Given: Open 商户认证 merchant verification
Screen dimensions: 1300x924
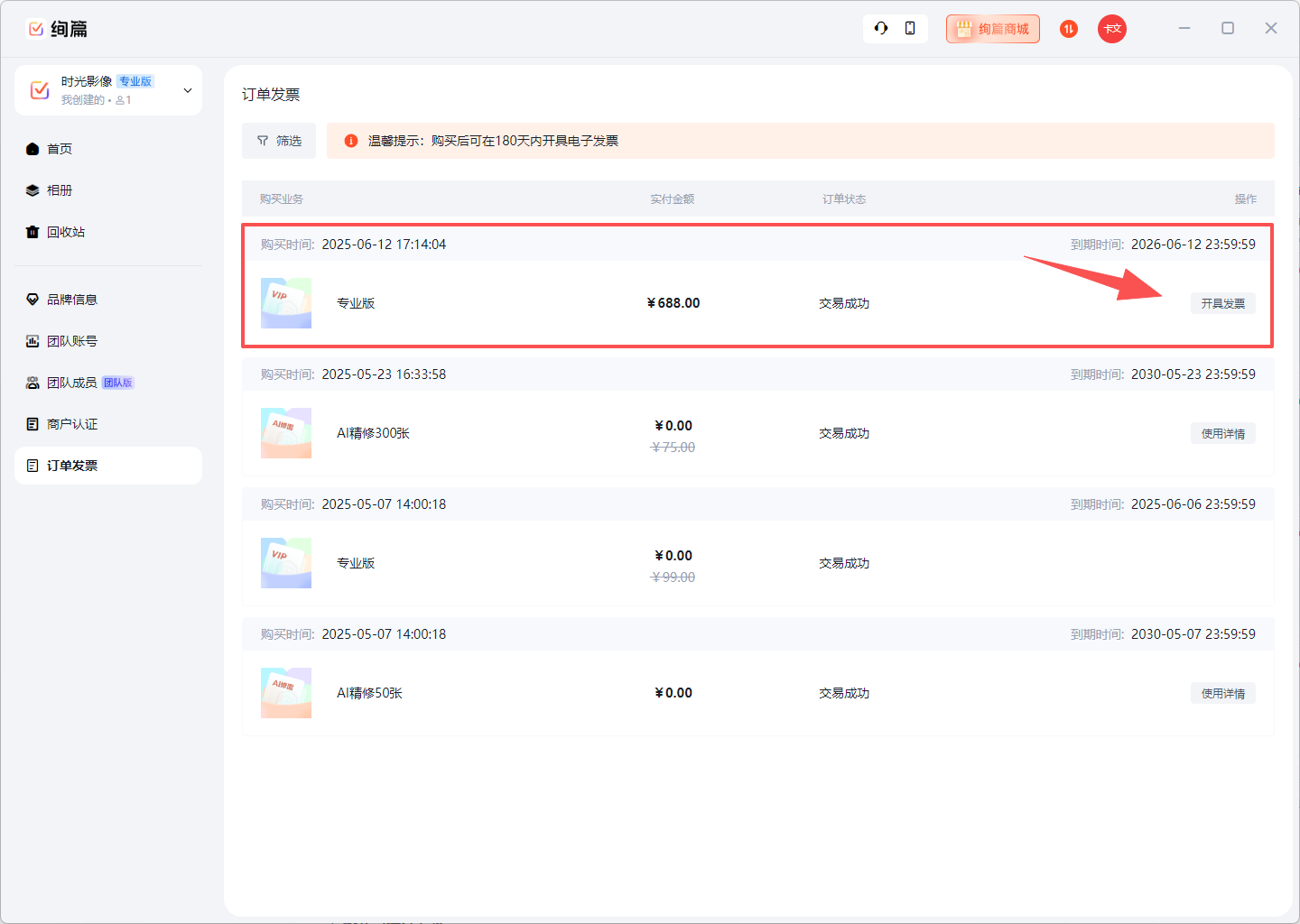Looking at the screenshot, I should [71, 424].
